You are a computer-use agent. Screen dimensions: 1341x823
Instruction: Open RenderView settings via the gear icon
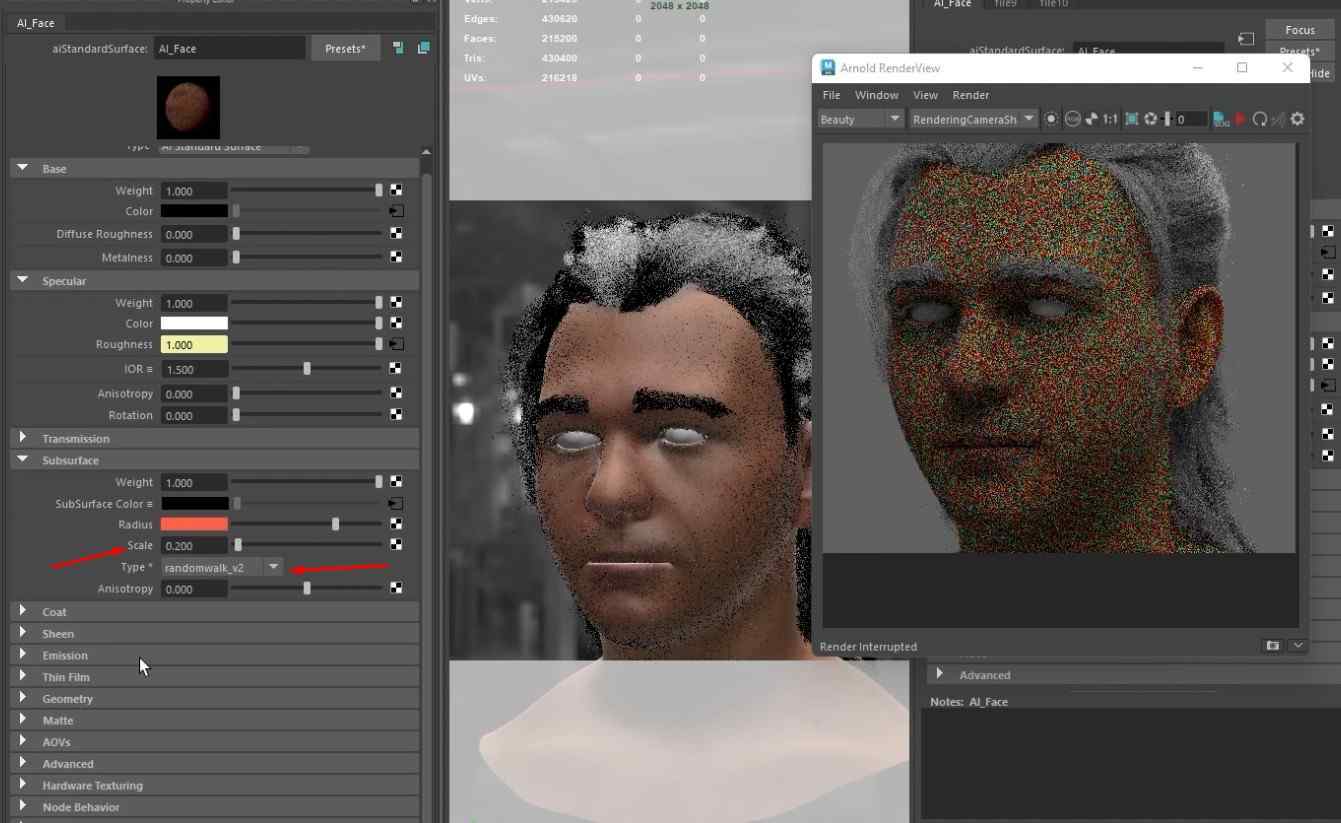tap(1297, 119)
